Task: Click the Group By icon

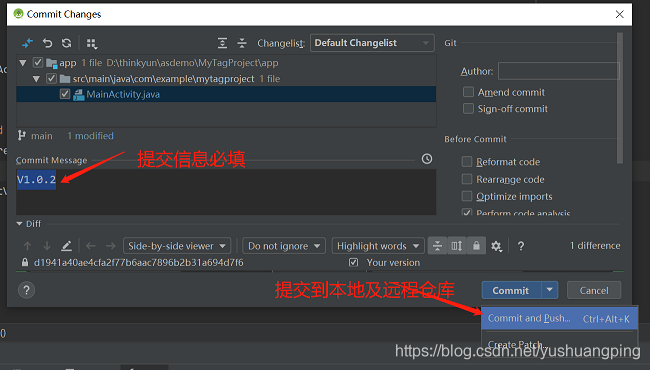Action: (92, 44)
